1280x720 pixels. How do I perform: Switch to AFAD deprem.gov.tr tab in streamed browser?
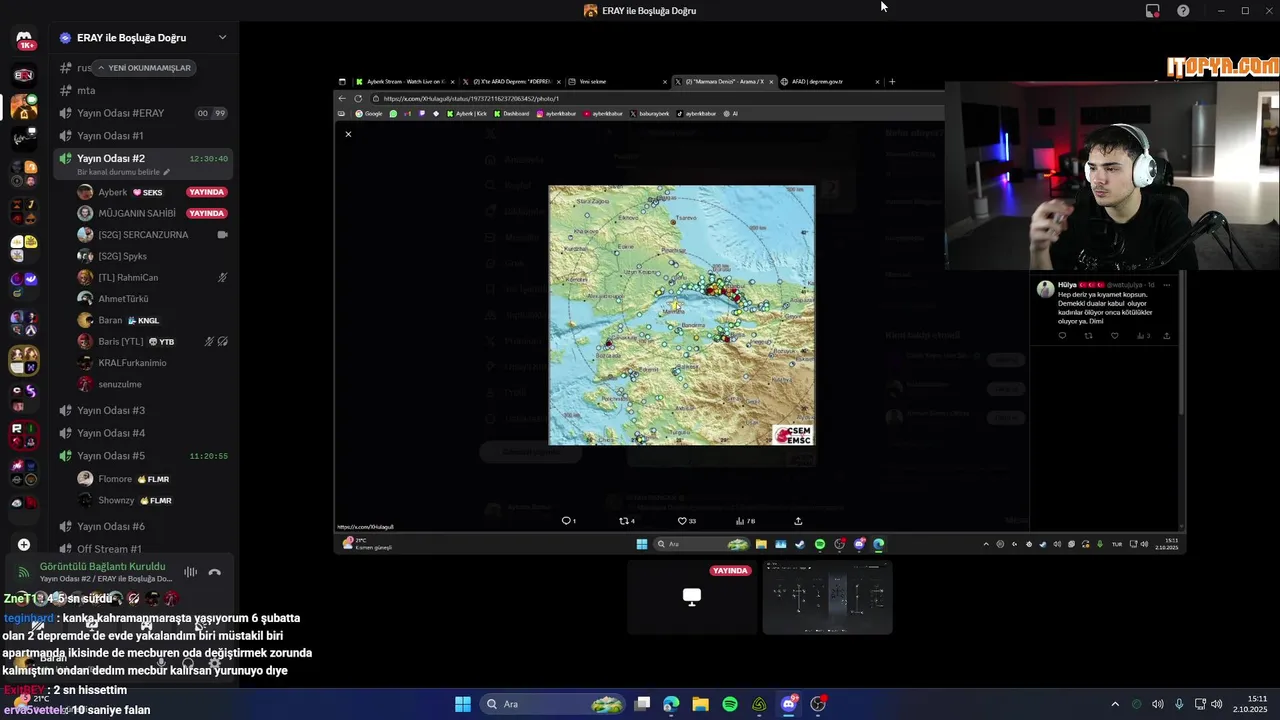[x=830, y=82]
